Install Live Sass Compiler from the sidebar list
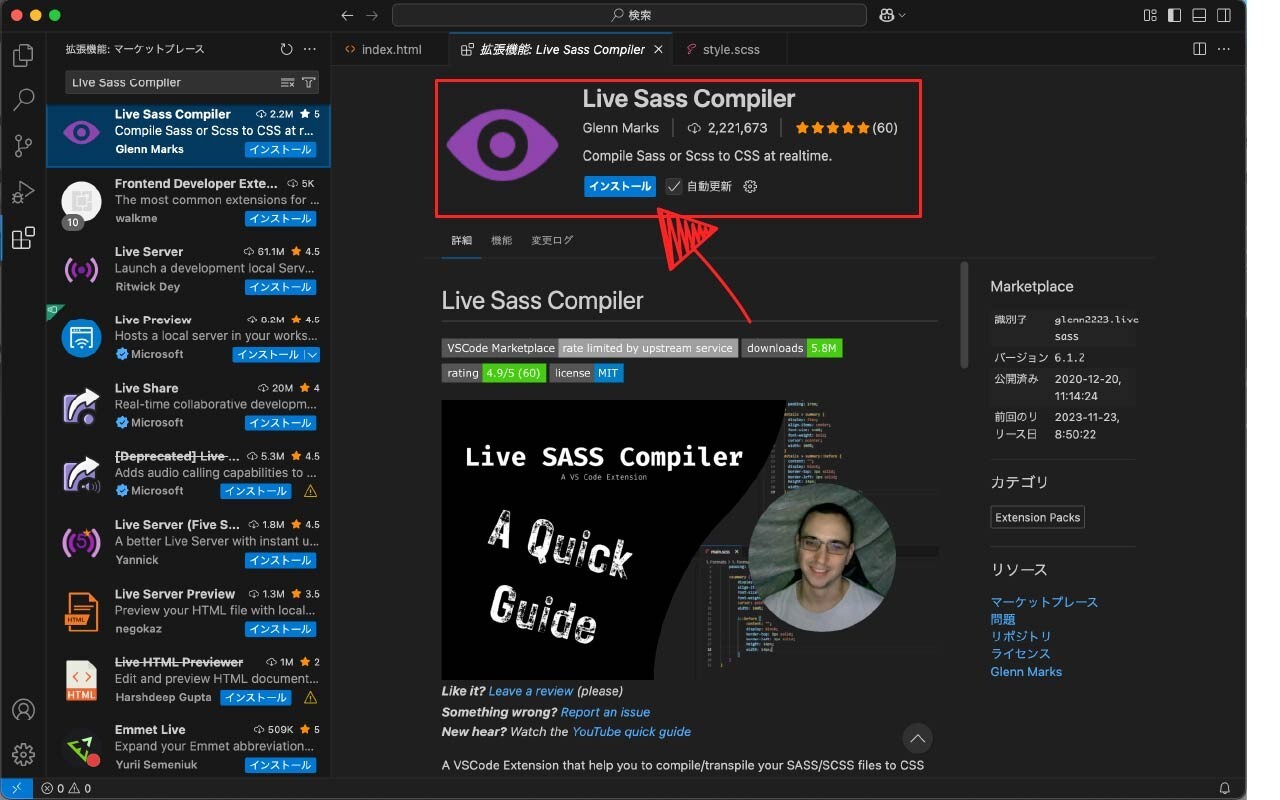1280x800 pixels. click(x=281, y=149)
